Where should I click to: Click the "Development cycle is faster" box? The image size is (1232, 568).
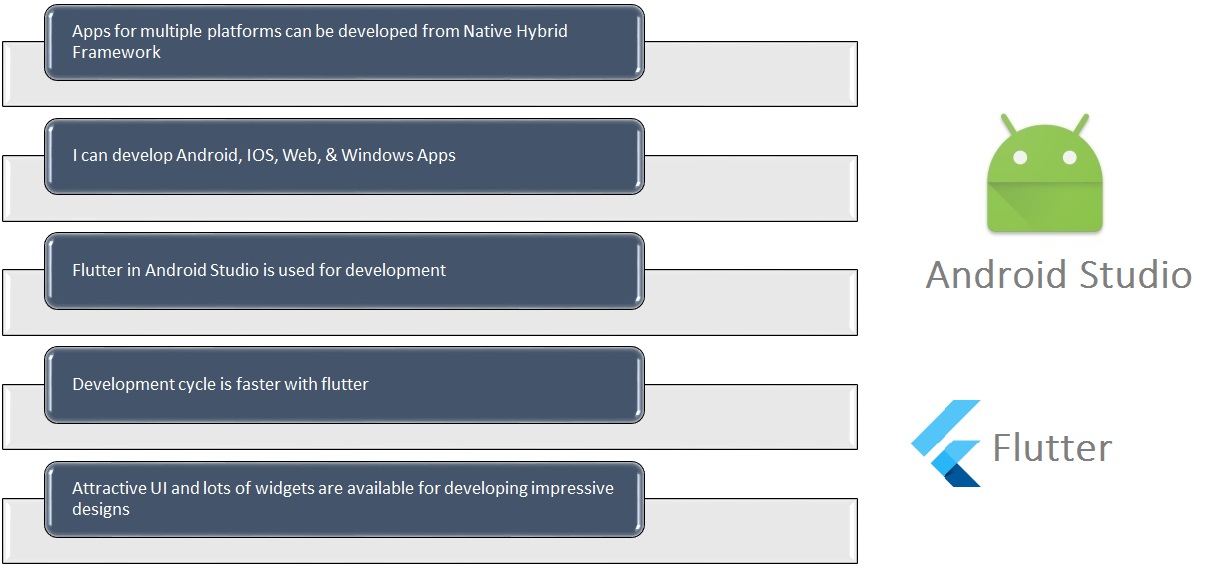tap(344, 384)
